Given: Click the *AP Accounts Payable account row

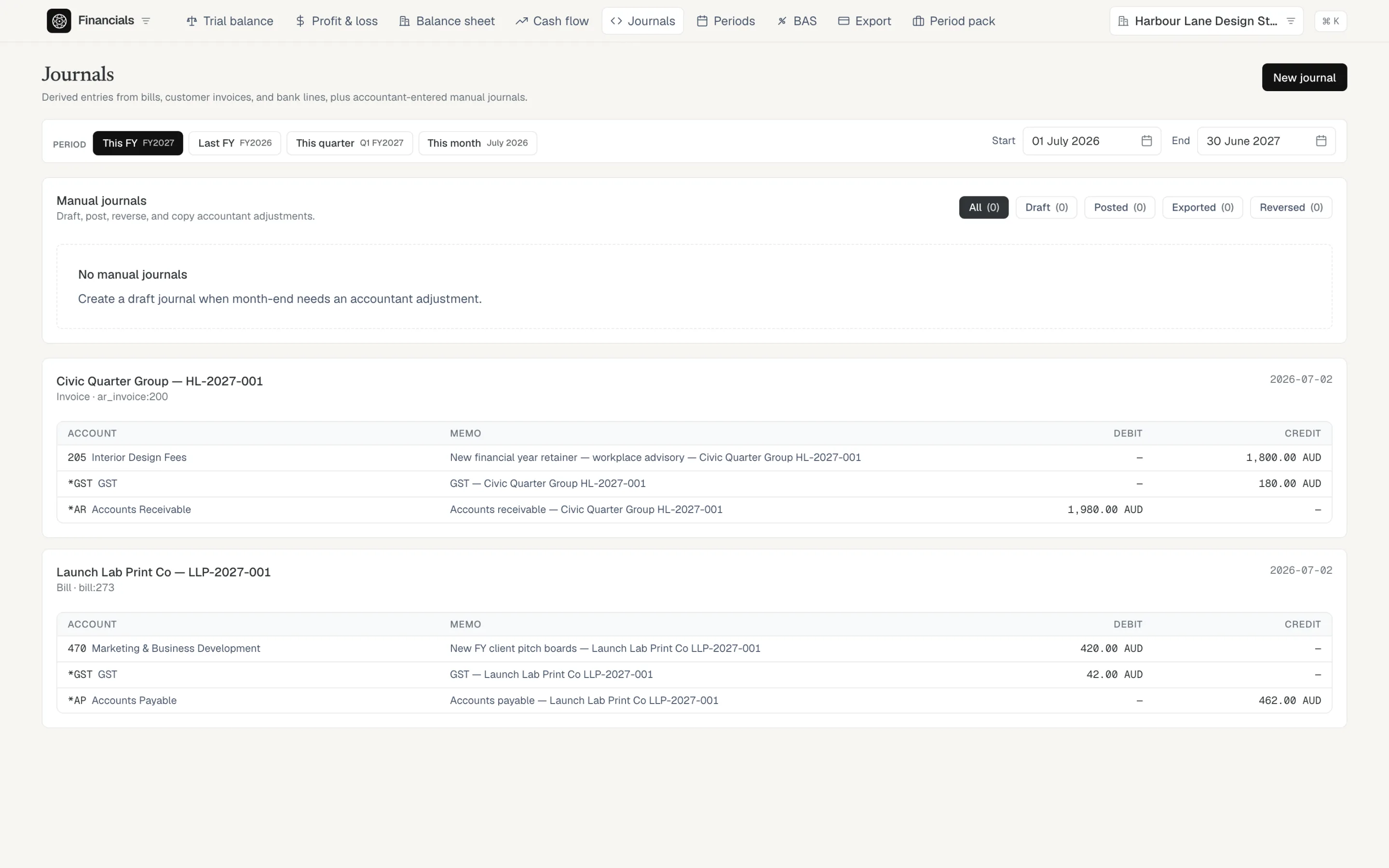Looking at the screenshot, I should 694,700.
